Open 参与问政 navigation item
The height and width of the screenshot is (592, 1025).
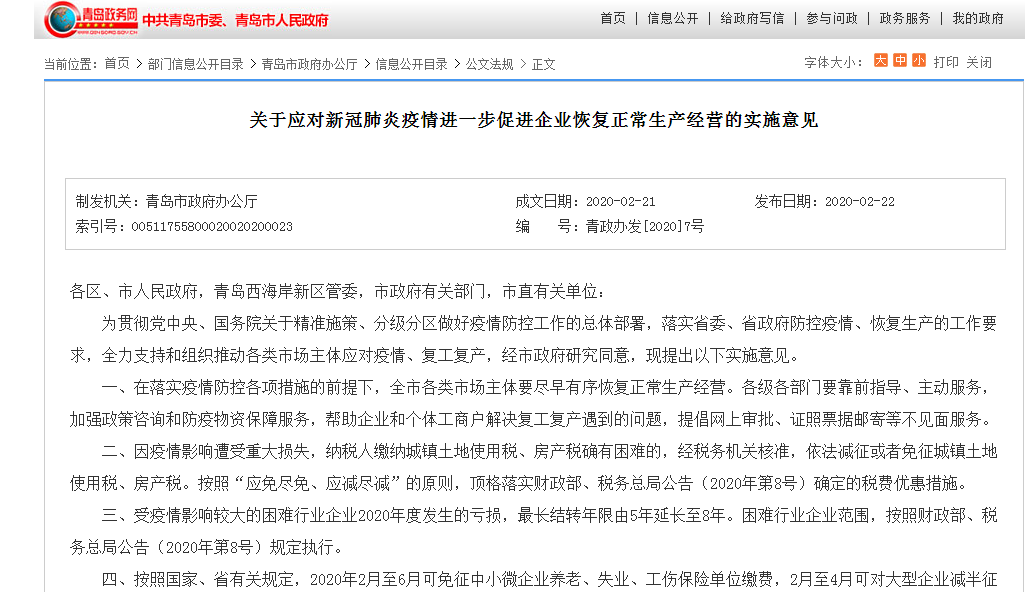pos(832,18)
